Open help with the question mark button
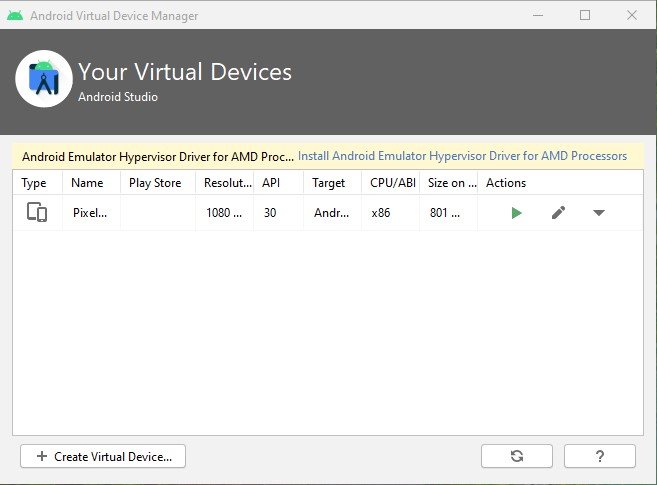The image size is (657, 485). click(x=600, y=456)
